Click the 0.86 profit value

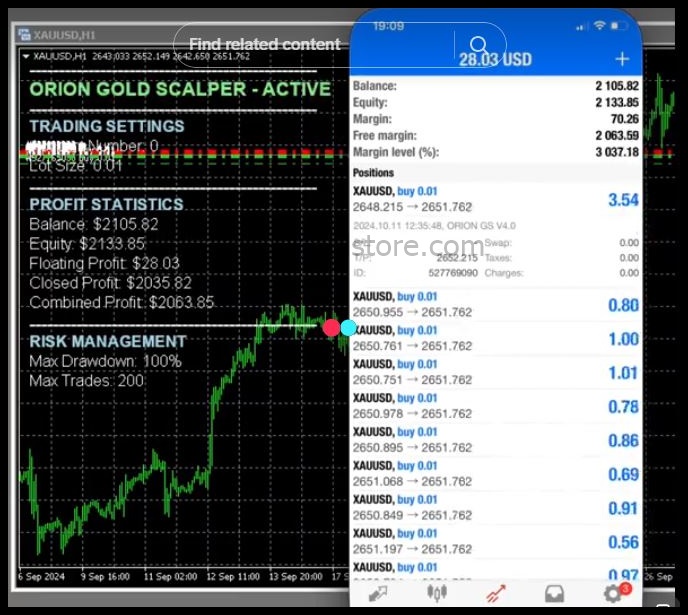click(x=623, y=441)
